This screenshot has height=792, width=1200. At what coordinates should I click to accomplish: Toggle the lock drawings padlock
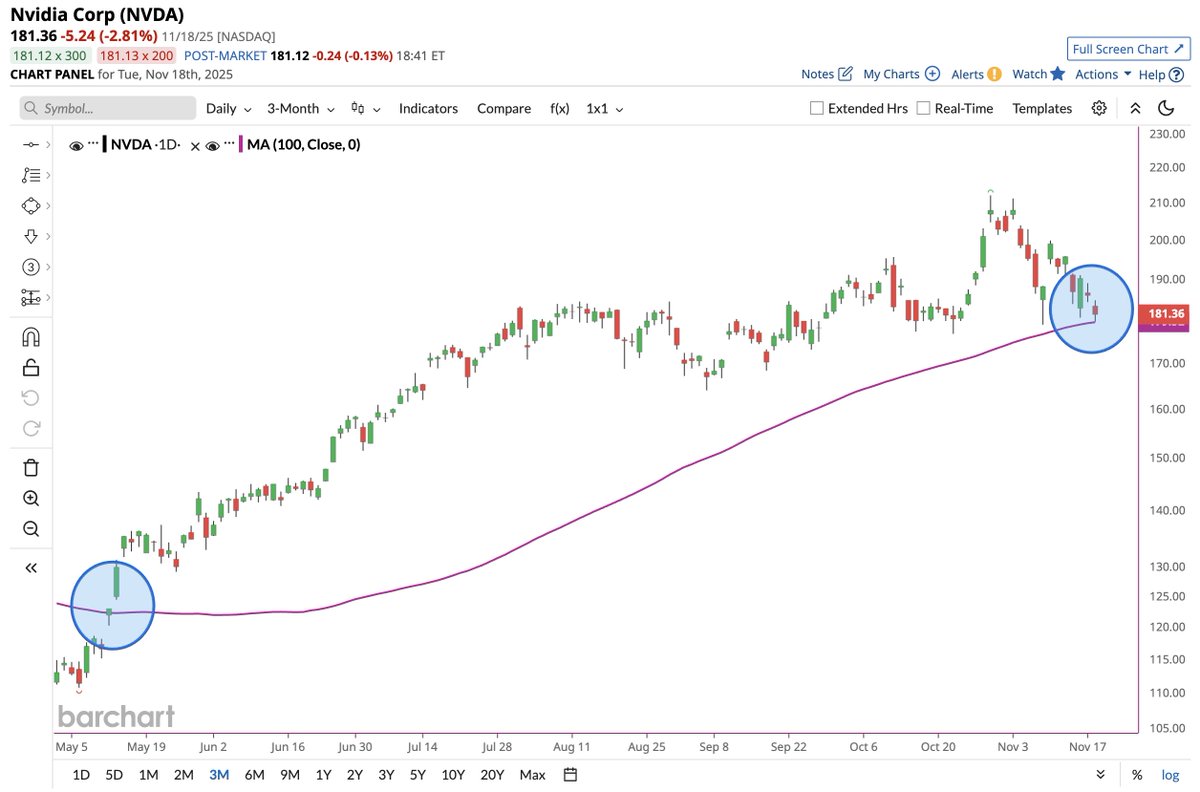point(30,367)
